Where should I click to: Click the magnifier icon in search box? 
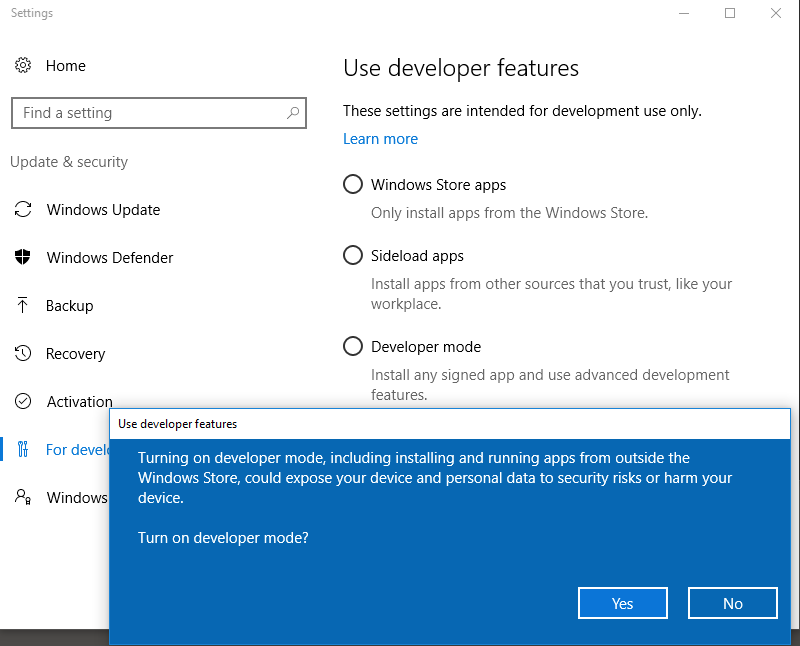pyautogui.click(x=293, y=113)
